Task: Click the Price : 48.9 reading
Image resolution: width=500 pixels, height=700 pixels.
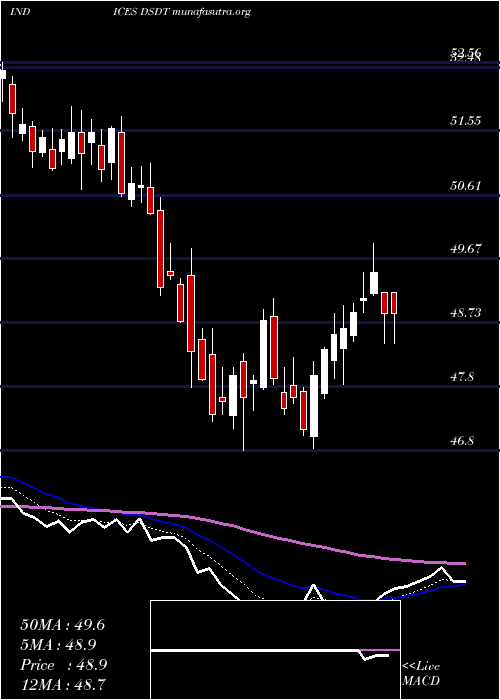Action: [x=63, y=665]
